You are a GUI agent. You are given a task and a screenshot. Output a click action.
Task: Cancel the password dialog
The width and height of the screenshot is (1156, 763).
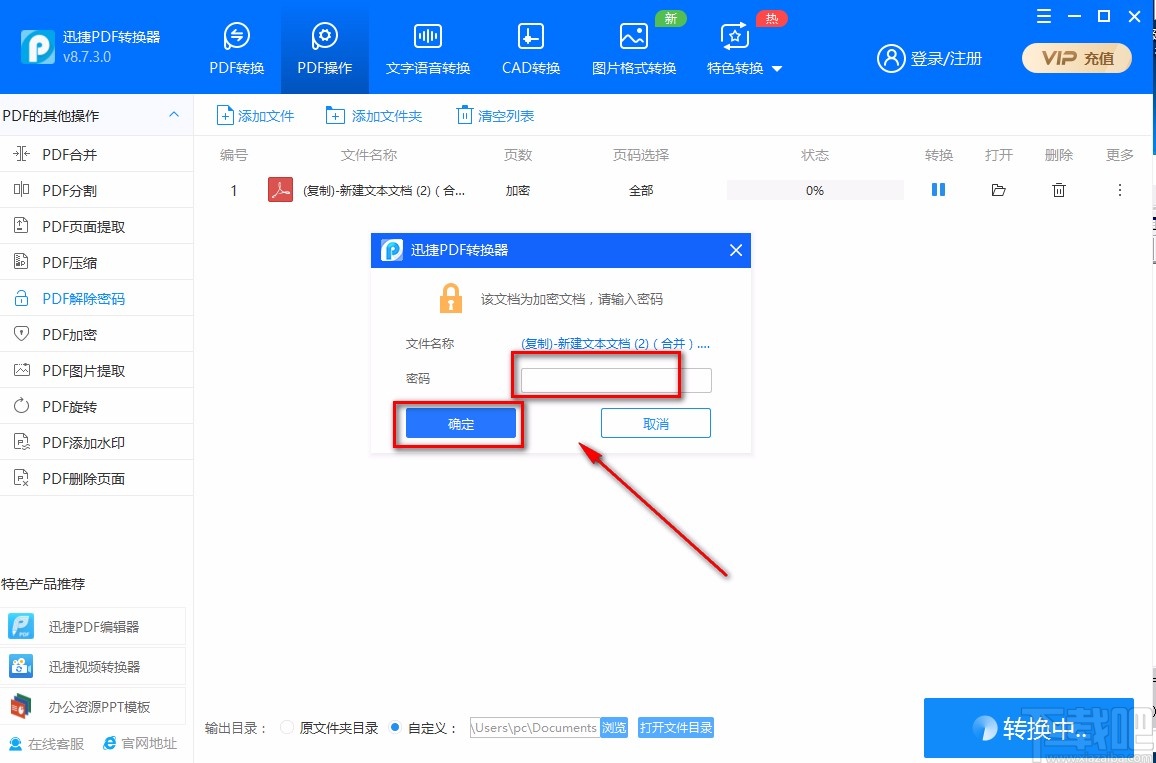655,422
